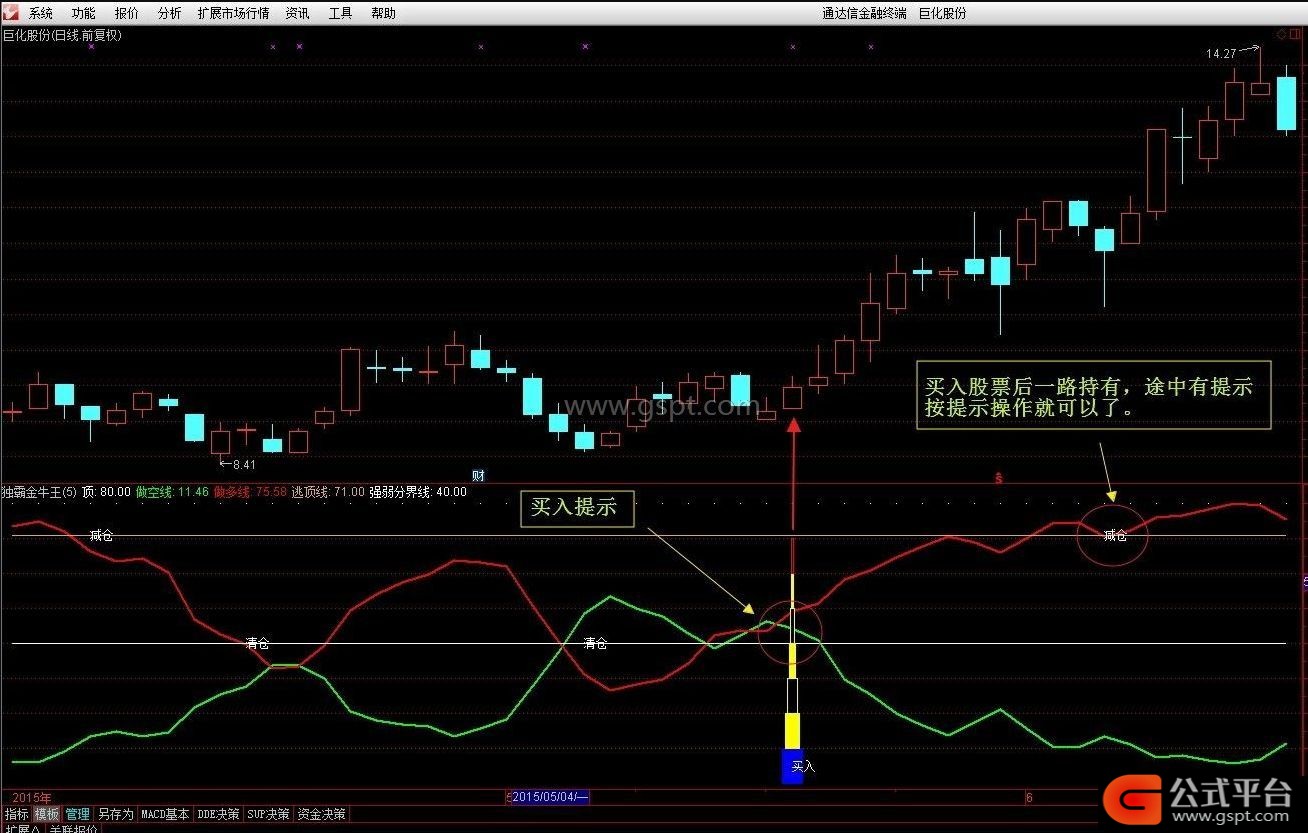Click the 8.41 low price label

[x=244, y=464]
